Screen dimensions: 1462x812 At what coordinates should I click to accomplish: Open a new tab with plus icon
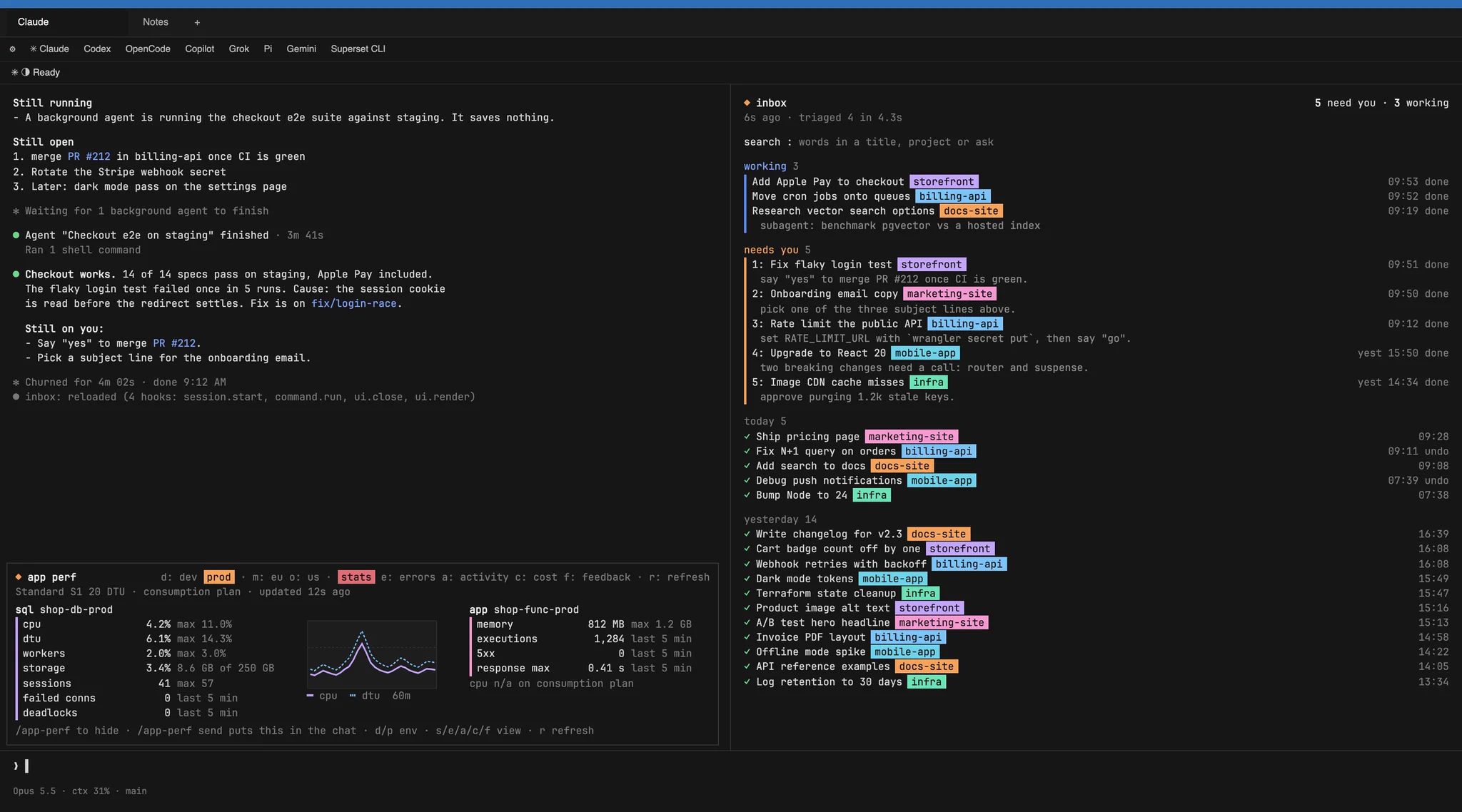[197, 22]
